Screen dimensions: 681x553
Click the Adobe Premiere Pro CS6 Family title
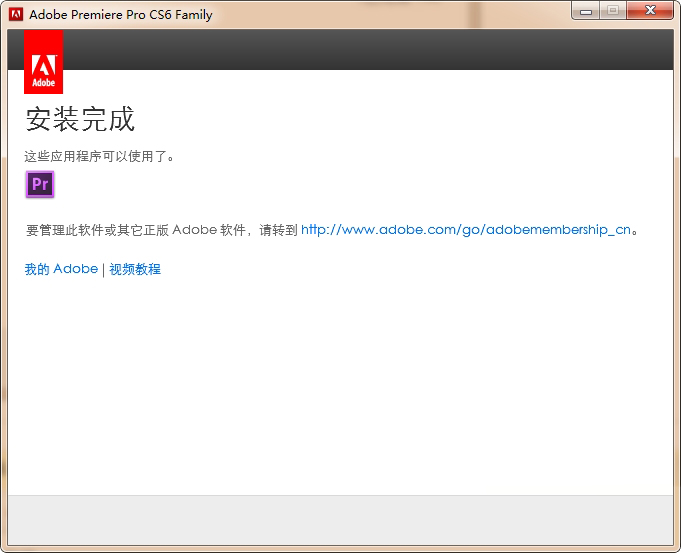click(121, 15)
